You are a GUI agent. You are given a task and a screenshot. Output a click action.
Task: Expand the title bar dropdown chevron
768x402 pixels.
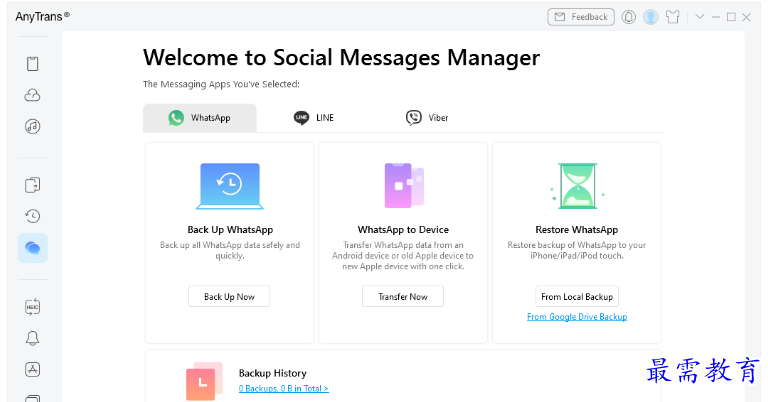(x=699, y=17)
